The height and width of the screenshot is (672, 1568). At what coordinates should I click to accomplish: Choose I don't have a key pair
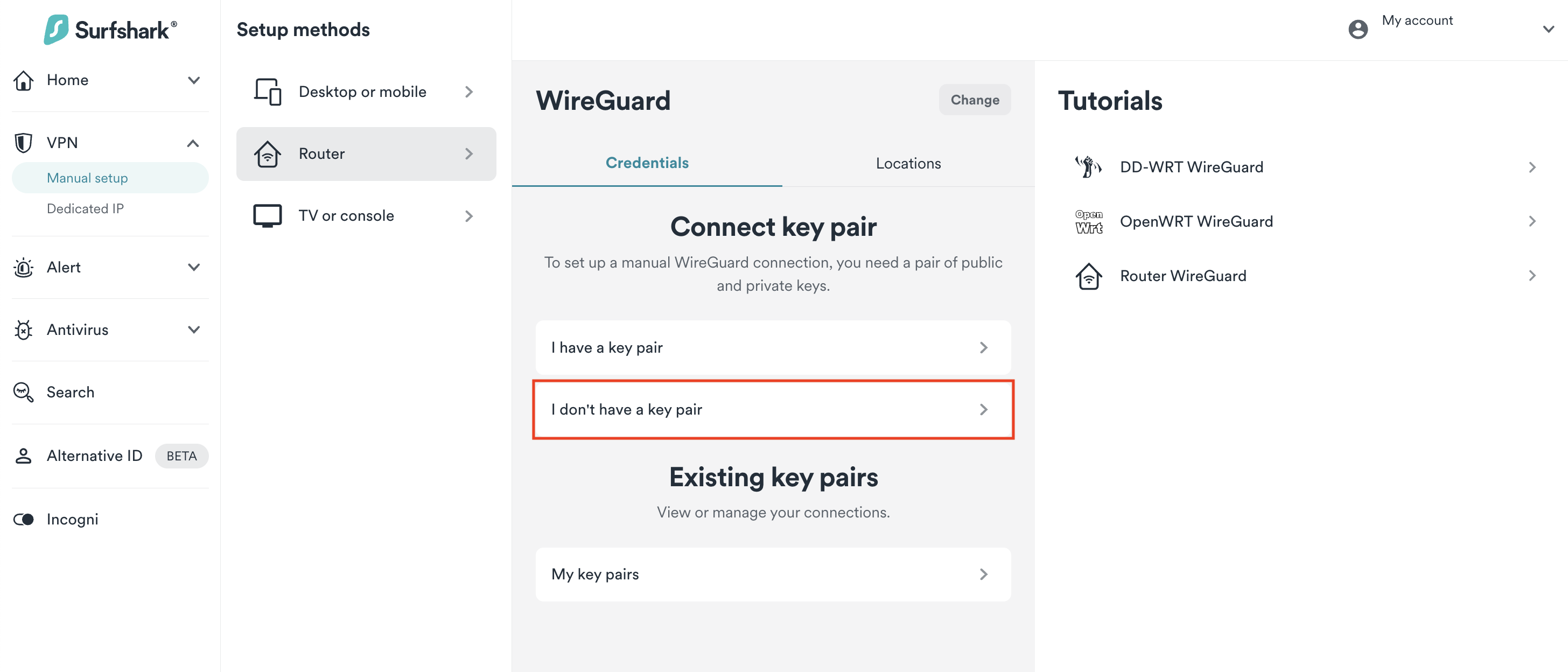(x=773, y=410)
